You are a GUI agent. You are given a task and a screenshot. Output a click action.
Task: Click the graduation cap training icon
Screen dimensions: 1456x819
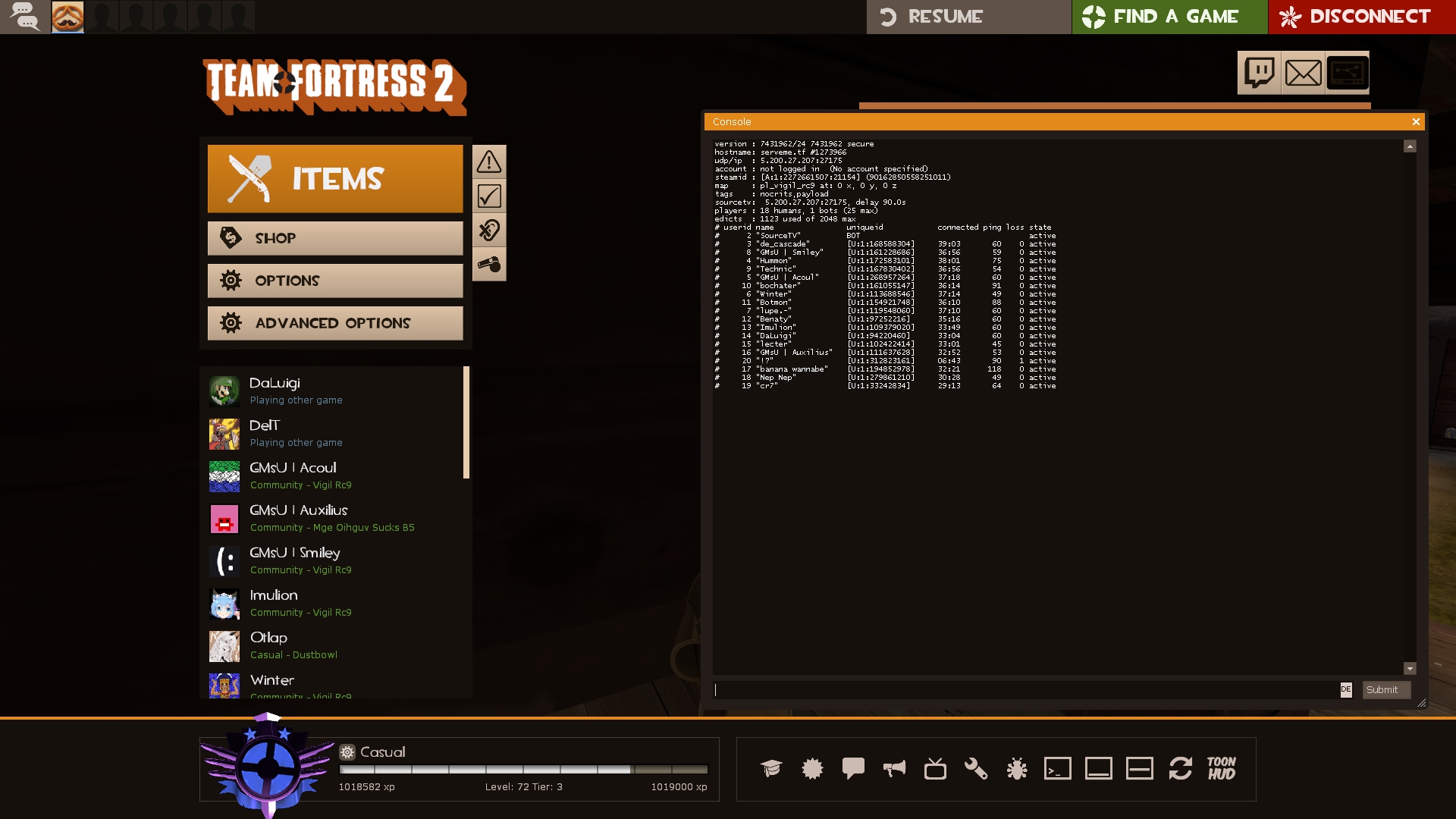[771, 769]
